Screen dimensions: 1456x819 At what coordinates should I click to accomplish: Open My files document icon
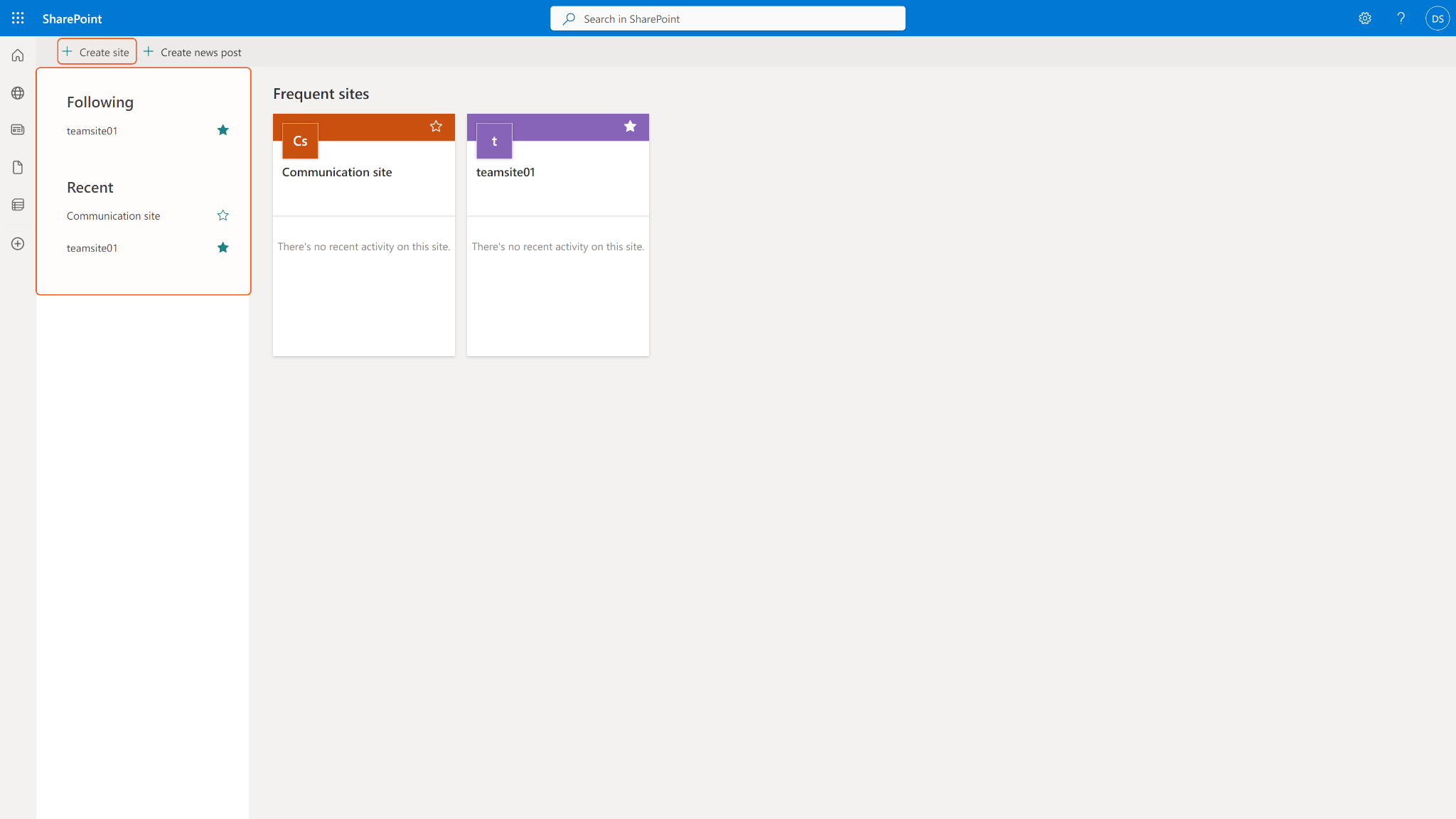click(x=18, y=167)
